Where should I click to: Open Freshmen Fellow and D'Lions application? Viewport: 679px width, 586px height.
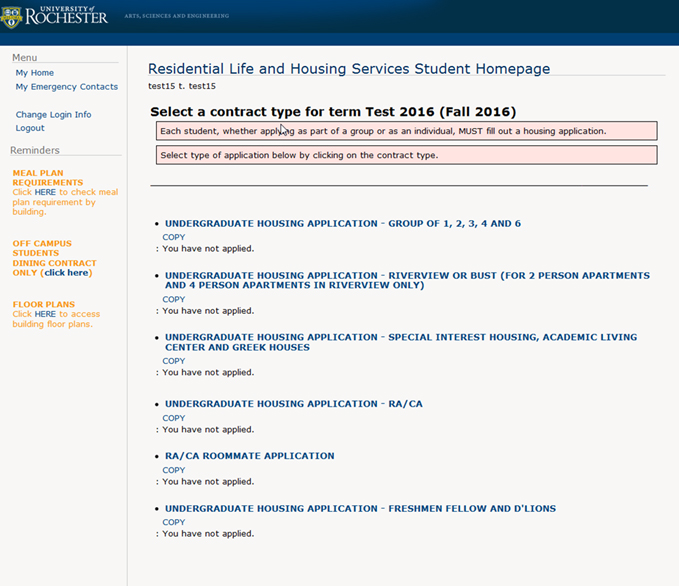coord(360,509)
